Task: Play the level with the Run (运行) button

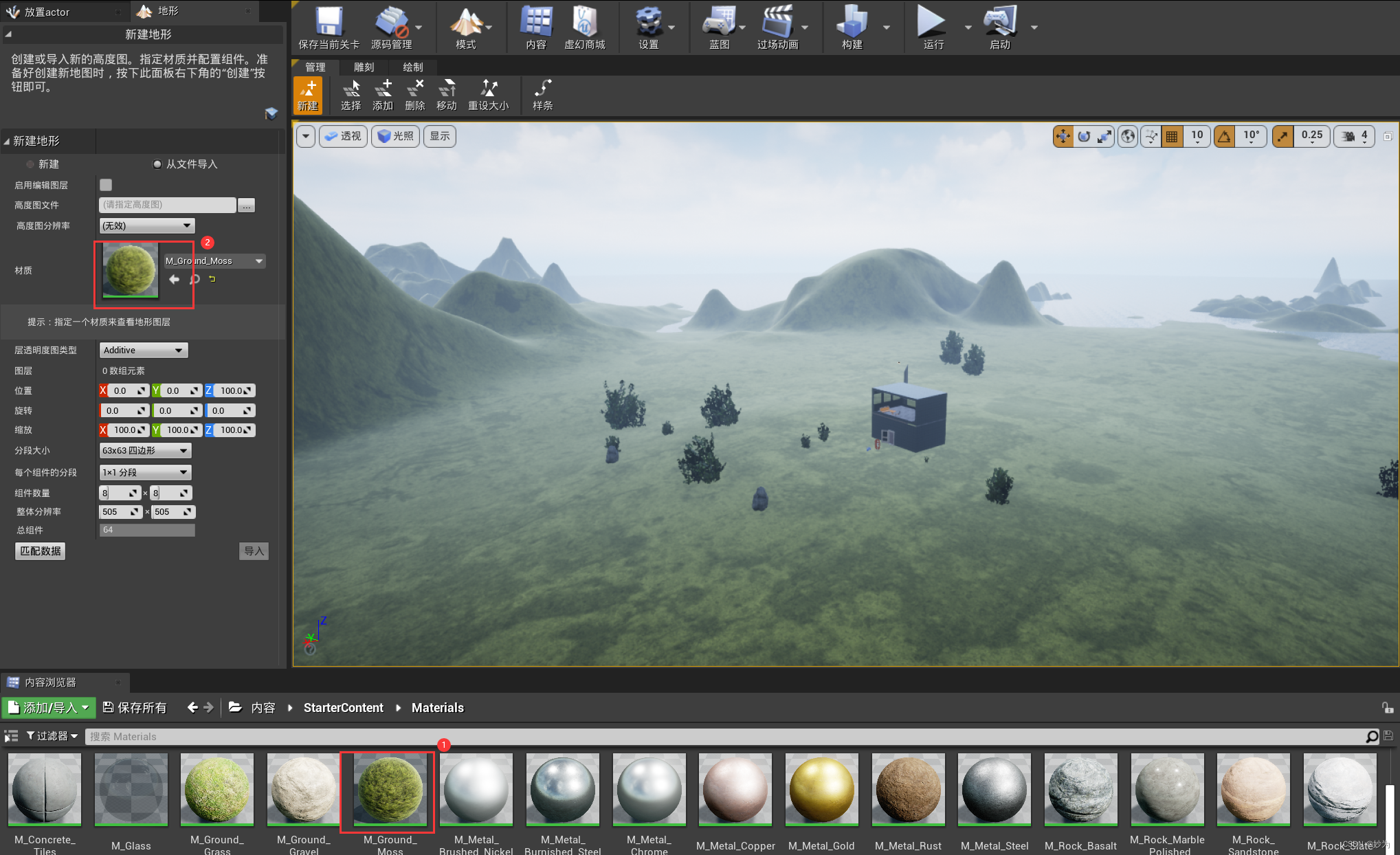Action: (933, 27)
